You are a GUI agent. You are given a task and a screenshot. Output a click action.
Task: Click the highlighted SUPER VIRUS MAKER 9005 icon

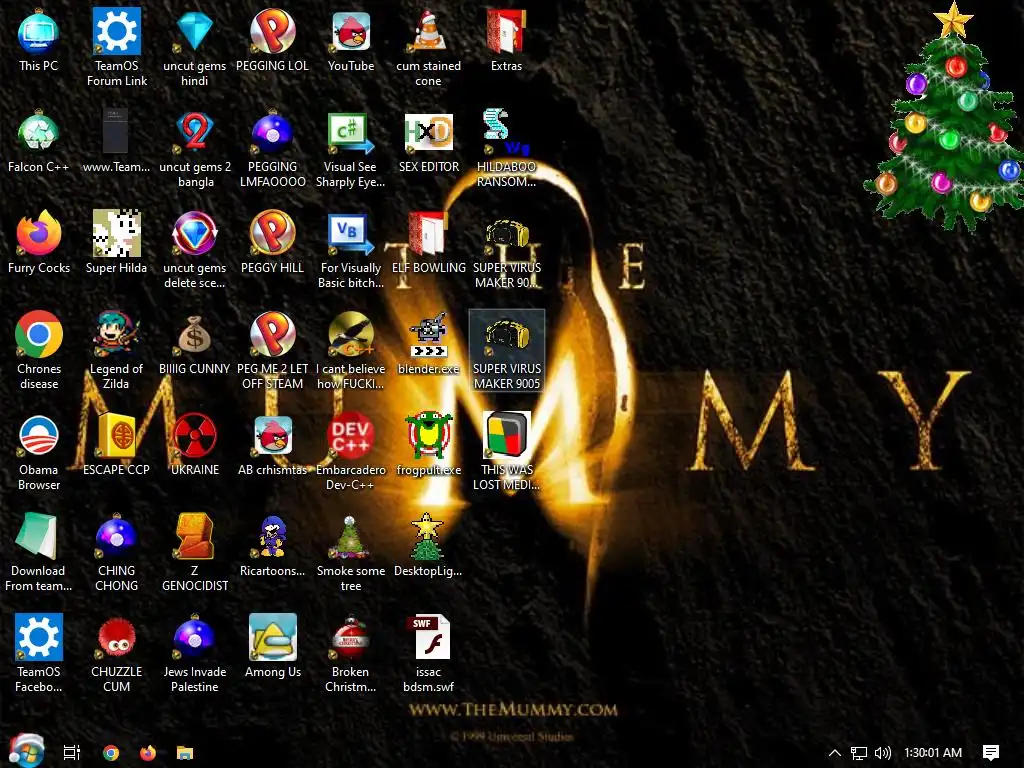506,351
